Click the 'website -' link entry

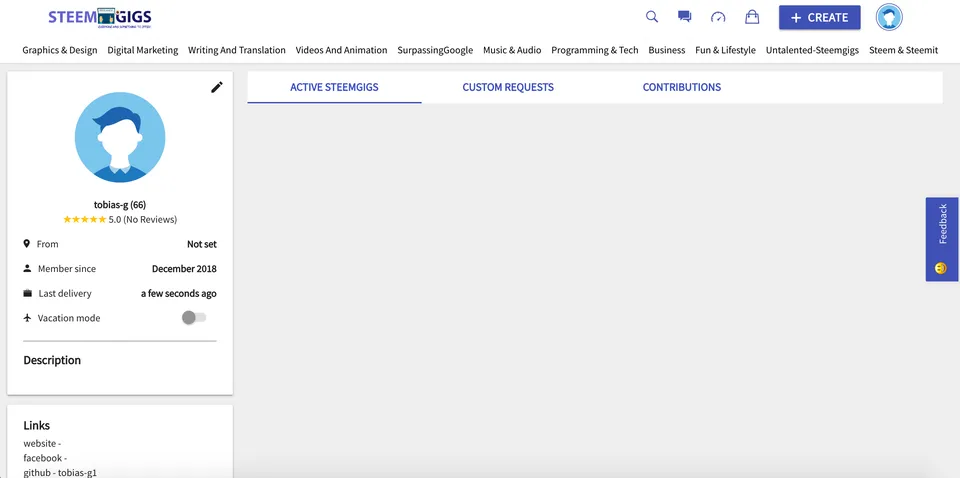42,443
